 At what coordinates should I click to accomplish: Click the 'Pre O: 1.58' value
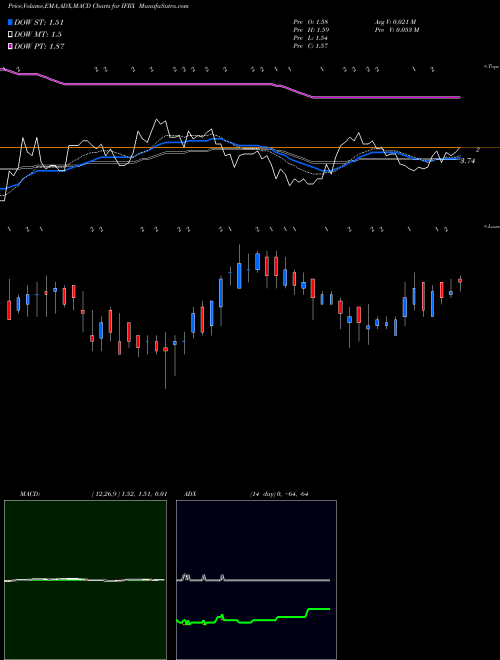[311, 22]
